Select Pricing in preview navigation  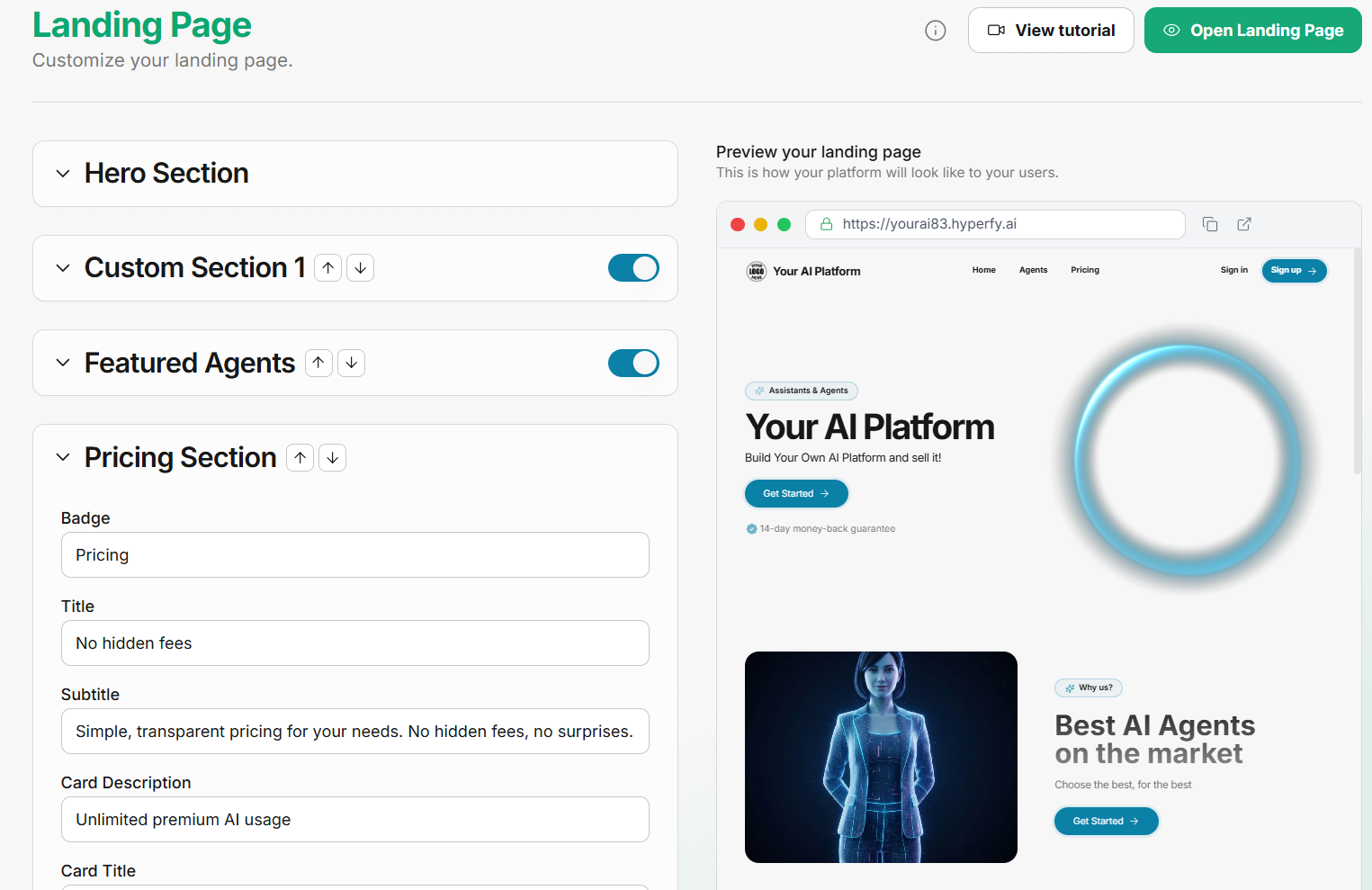(1085, 270)
